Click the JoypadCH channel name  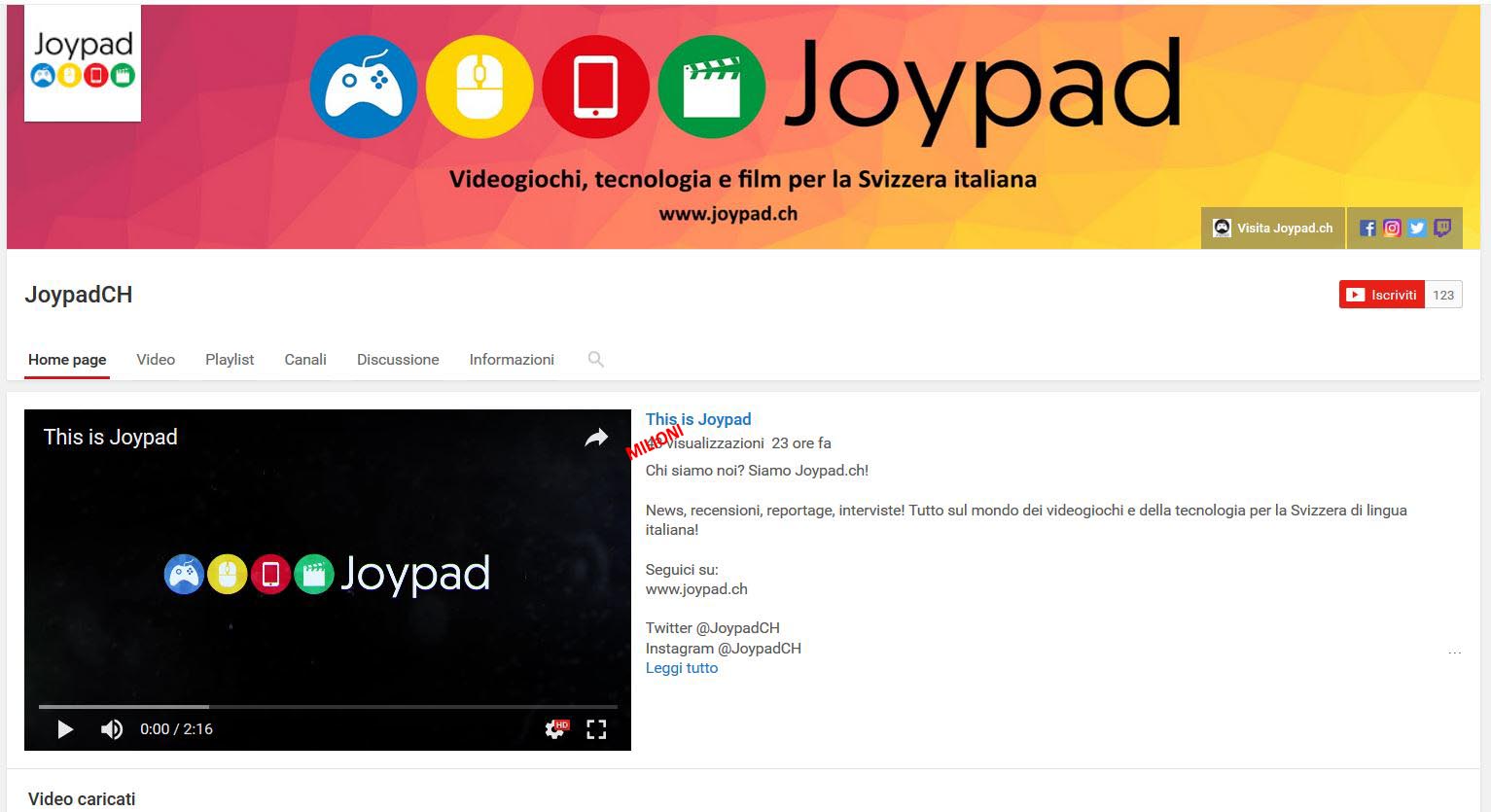[79, 295]
